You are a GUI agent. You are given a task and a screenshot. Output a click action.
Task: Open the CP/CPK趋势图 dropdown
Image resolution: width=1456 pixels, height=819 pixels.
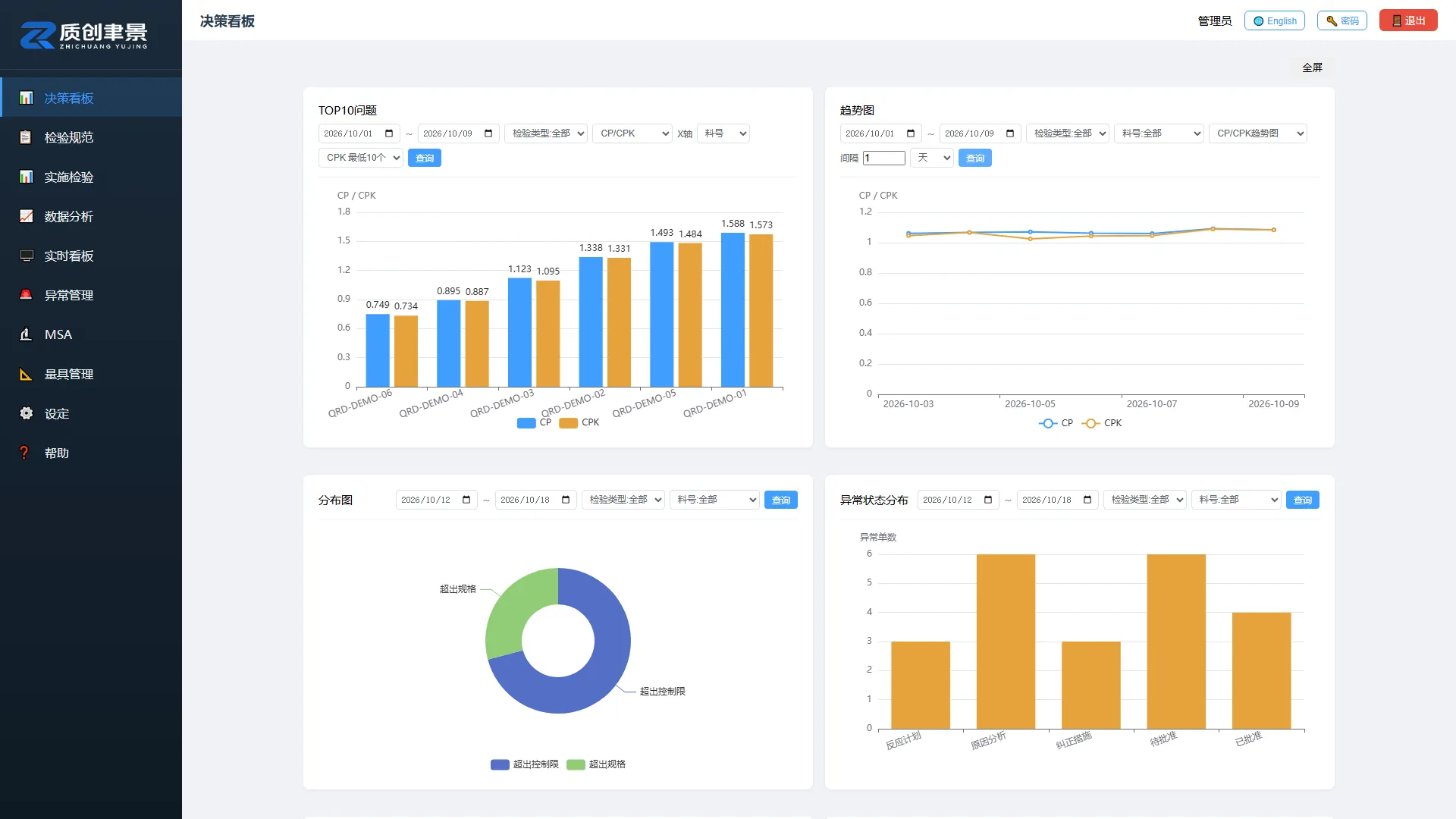coord(1258,133)
